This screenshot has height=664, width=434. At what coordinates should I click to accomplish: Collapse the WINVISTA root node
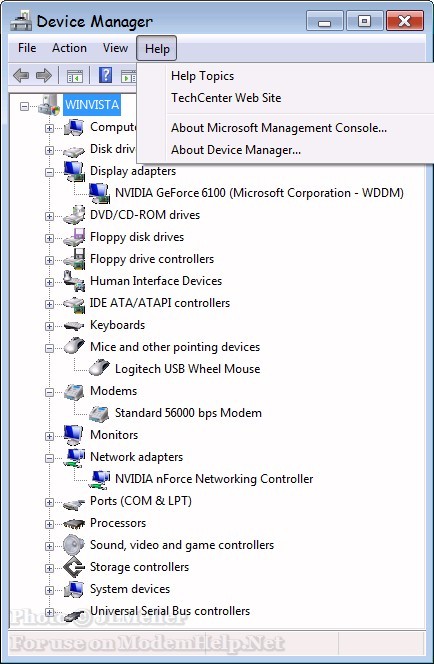25,106
